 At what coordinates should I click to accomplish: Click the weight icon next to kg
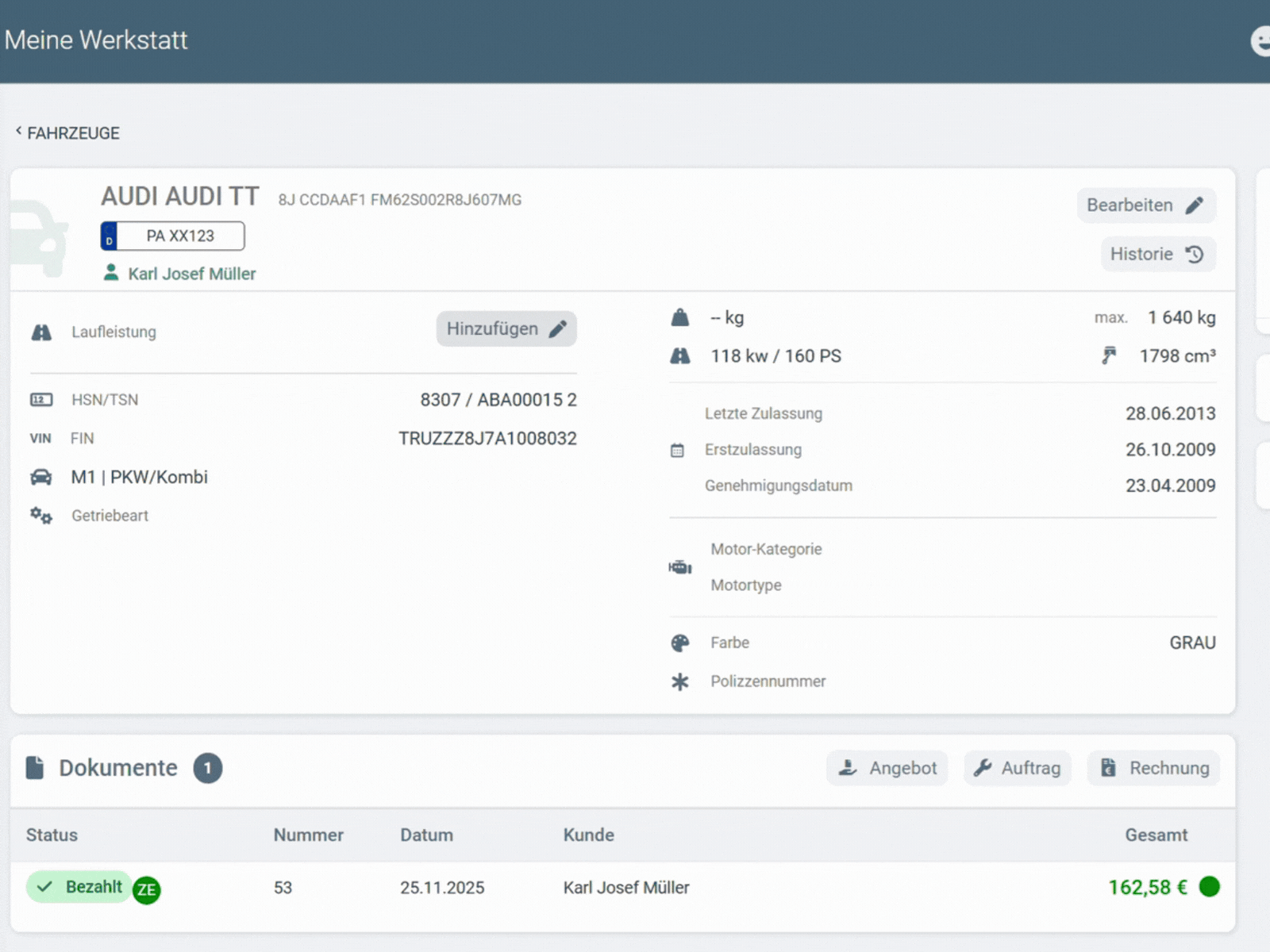tap(680, 318)
